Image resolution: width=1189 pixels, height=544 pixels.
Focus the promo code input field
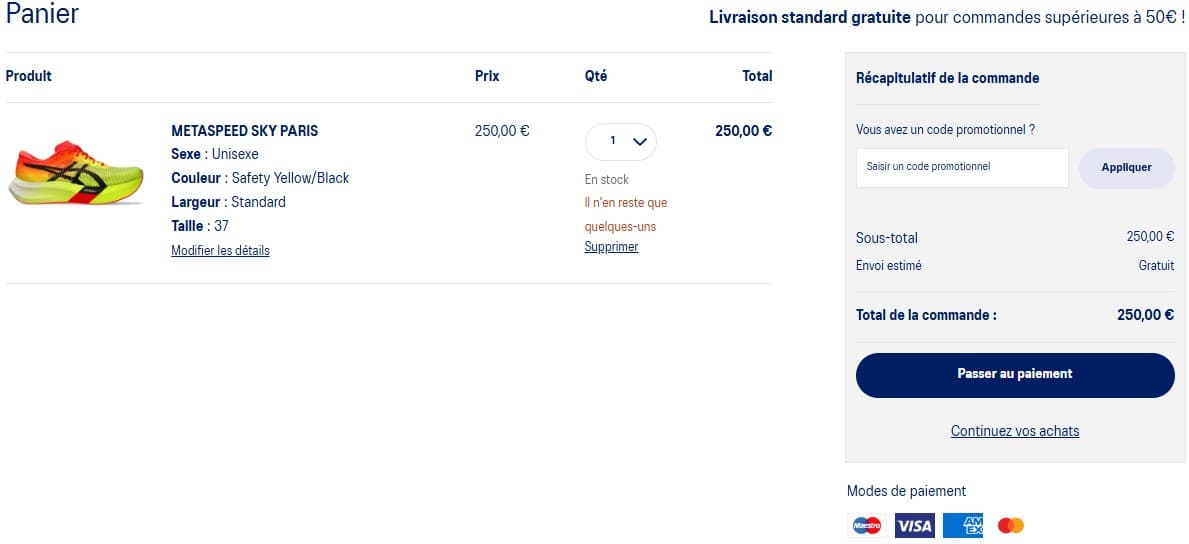click(962, 167)
